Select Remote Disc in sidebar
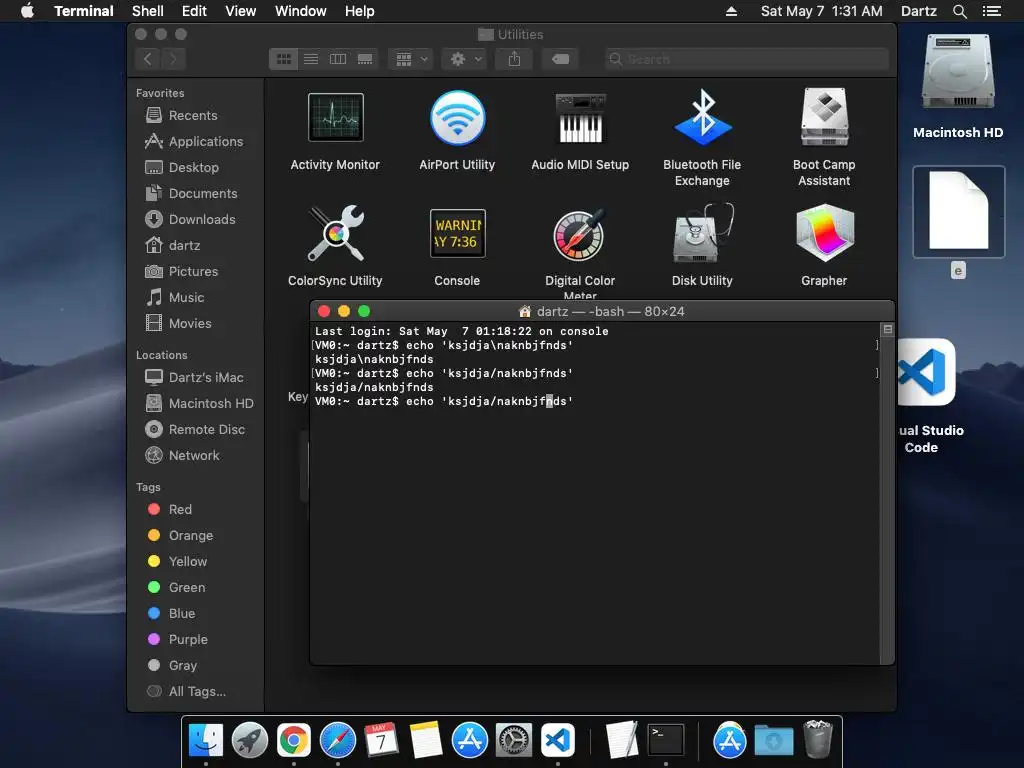Image resolution: width=1024 pixels, height=768 pixels. click(x=195, y=430)
